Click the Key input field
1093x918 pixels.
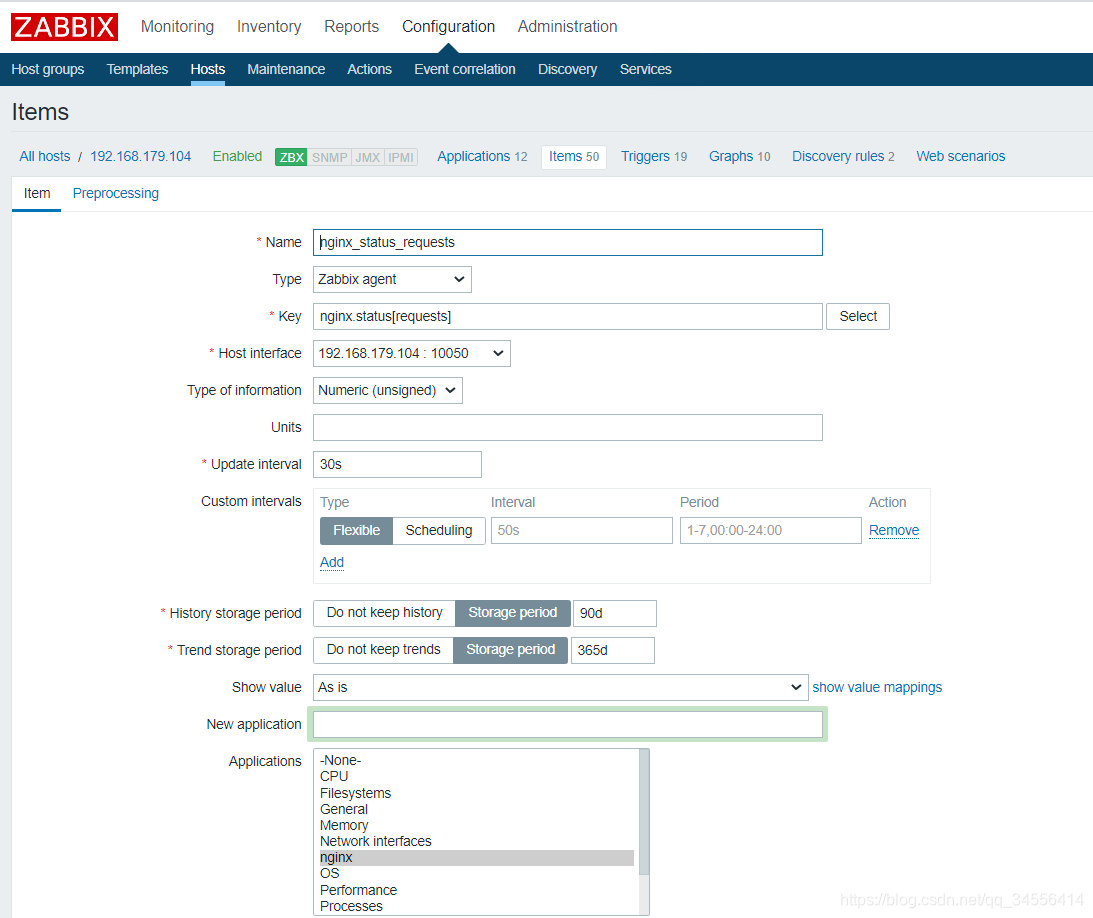pyautogui.click(x=567, y=316)
